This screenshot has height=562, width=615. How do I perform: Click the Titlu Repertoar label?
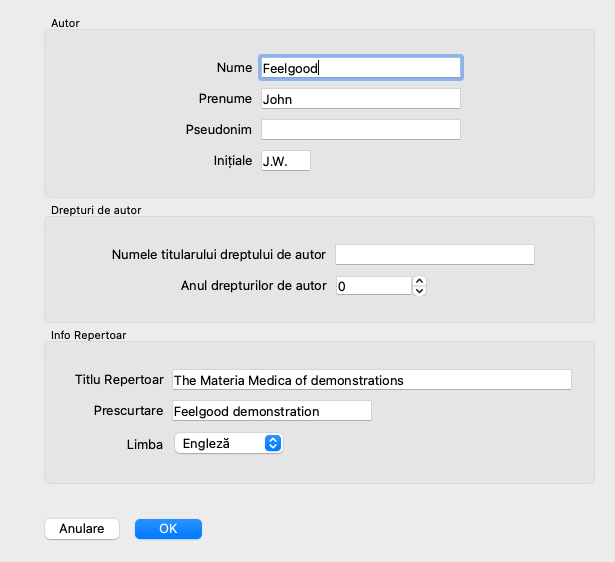119,380
